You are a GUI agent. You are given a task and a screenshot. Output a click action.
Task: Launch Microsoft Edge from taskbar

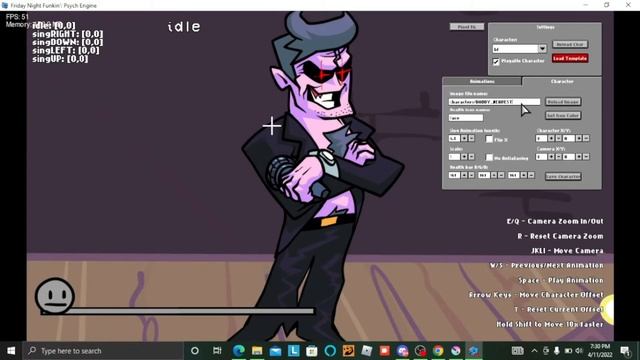[239, 351]
